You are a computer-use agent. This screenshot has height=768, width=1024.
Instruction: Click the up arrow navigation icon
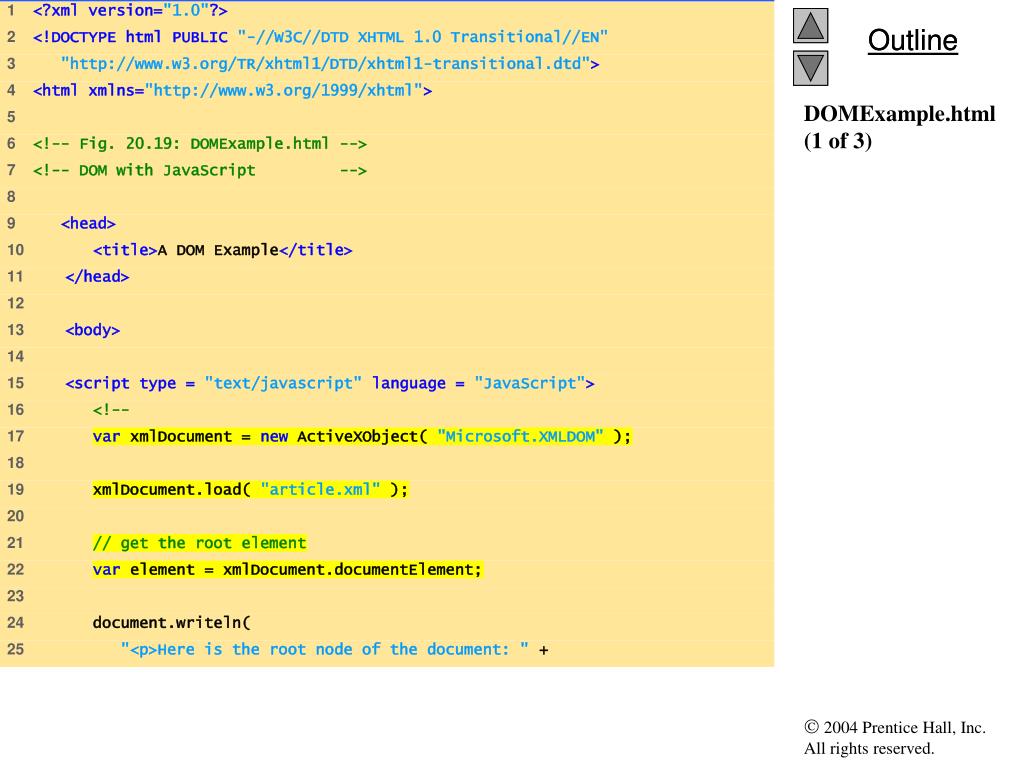tap(810, 26)
